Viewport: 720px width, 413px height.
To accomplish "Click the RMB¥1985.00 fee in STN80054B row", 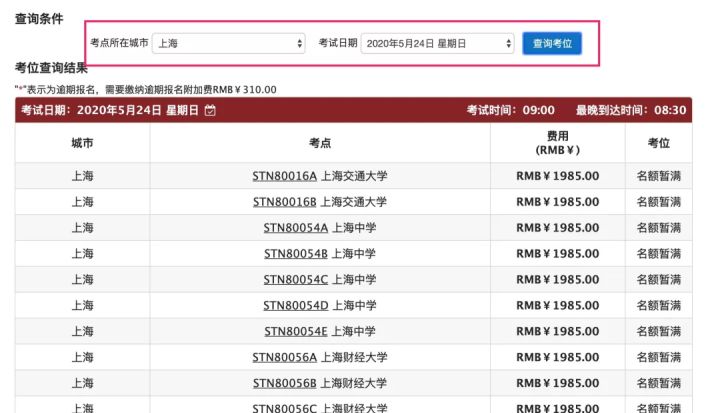I will (x=557, y=254).
